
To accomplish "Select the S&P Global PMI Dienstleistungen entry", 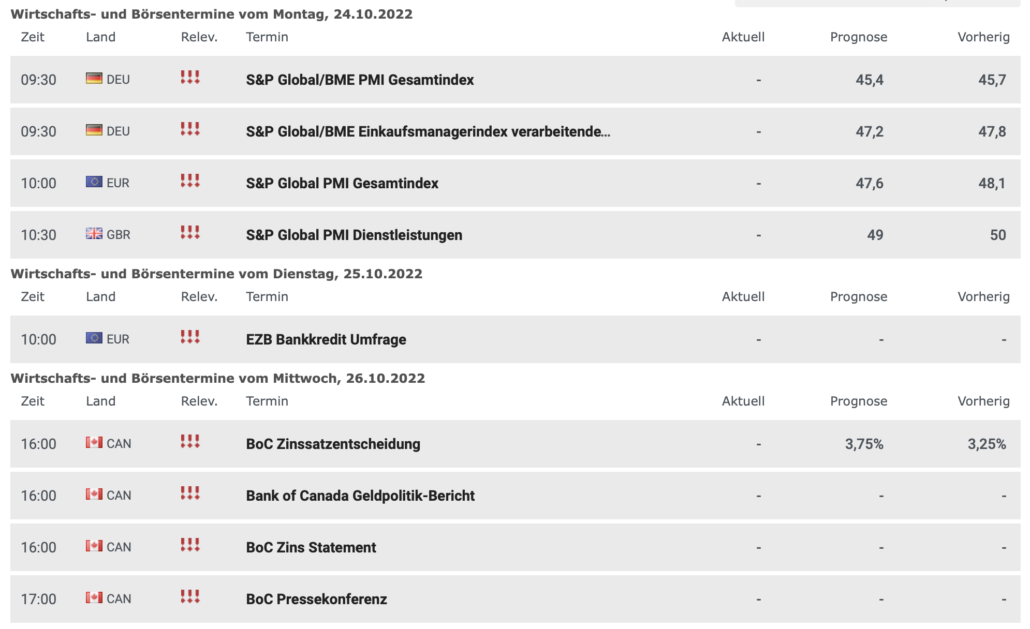I will pyautogui.click(x=354, y=236).
